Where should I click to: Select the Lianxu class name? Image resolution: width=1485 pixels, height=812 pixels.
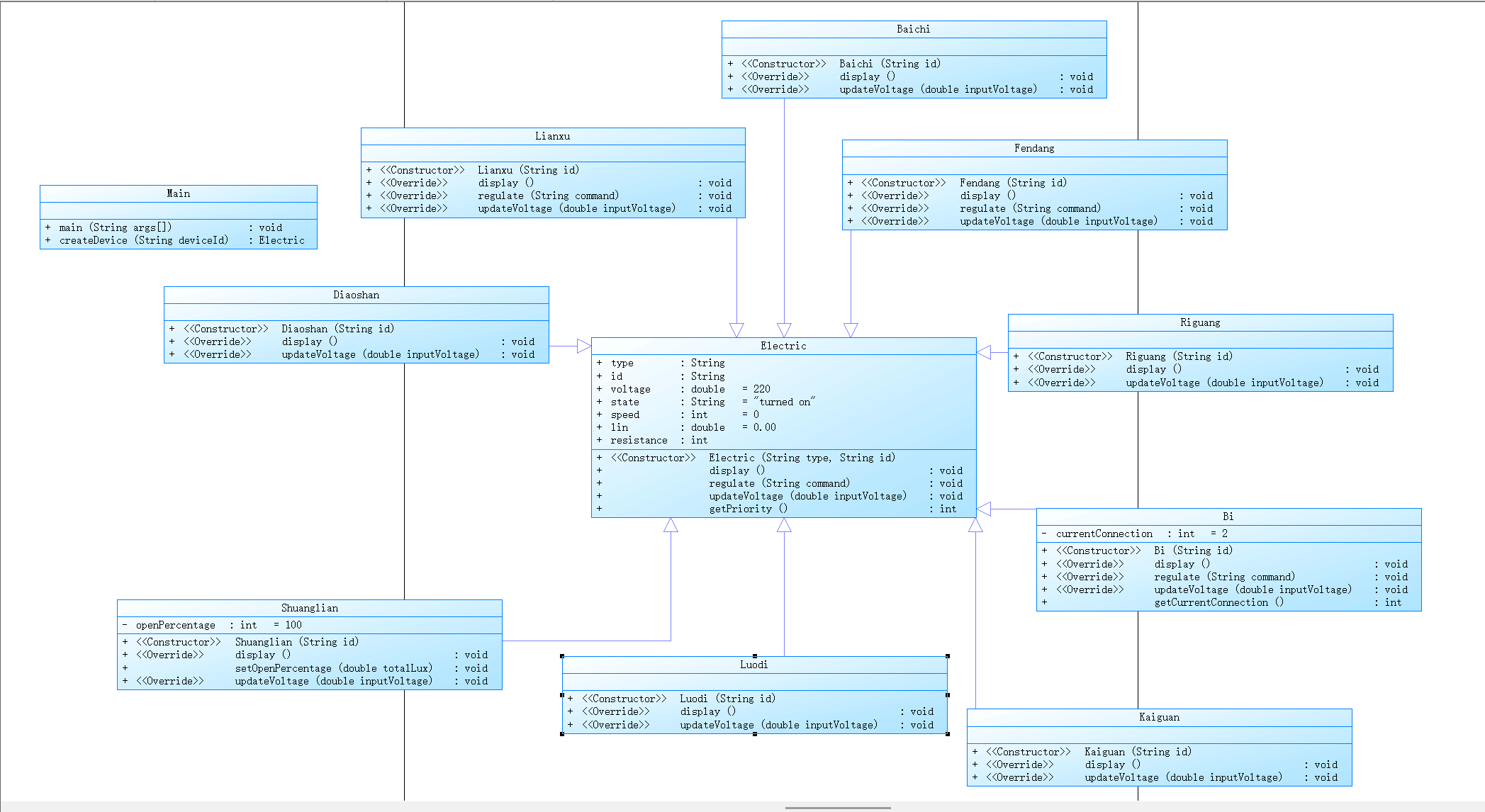click(552, 136)
